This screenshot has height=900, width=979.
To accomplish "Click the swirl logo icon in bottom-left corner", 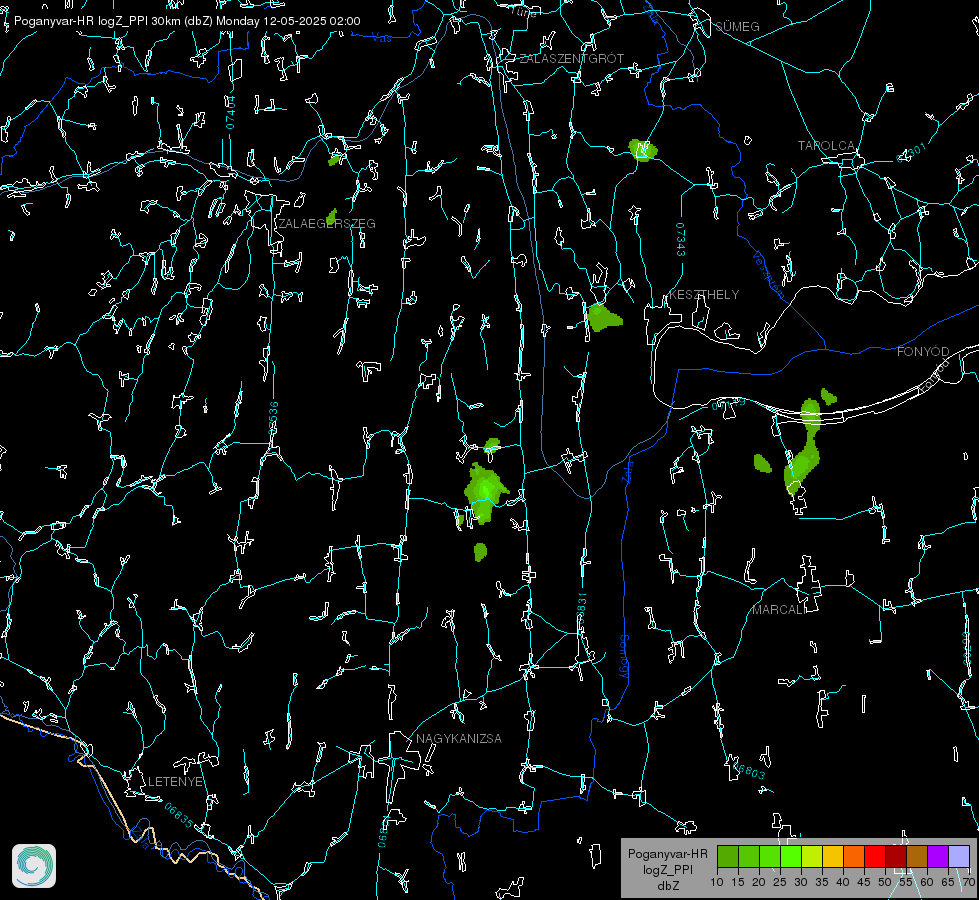I will point(34,866).
